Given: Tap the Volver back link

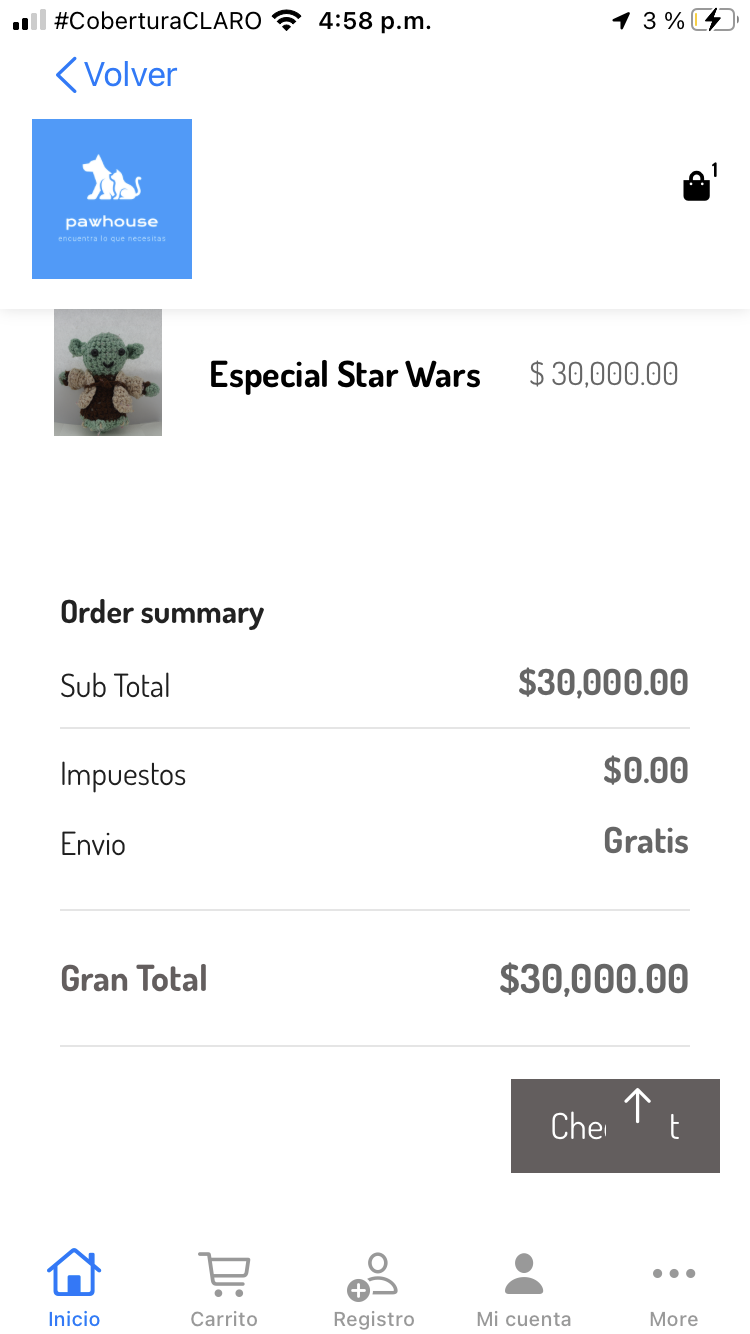Looking at the screenshot, I should tap(116, 75).
